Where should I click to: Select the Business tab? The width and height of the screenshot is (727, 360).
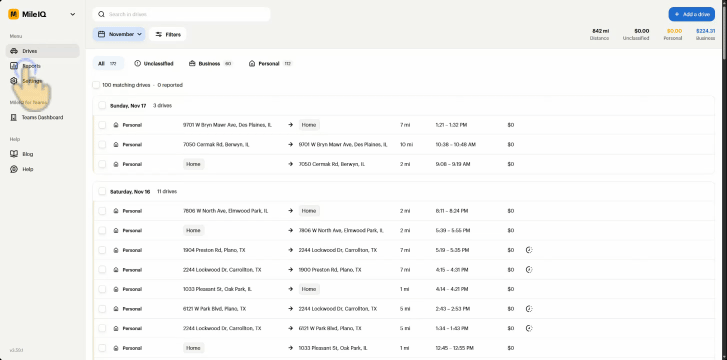(x=210, y=64)
